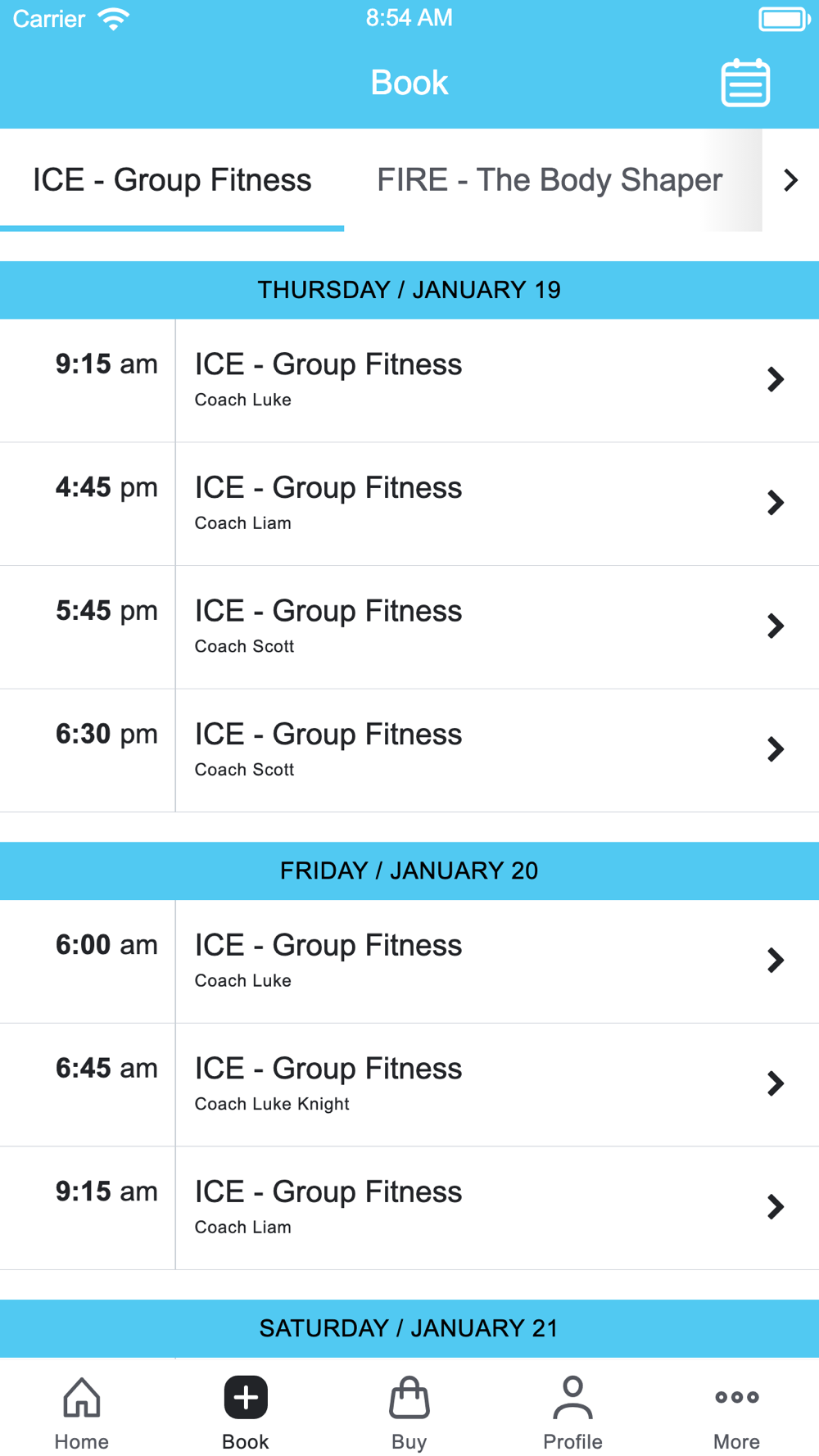The height and width of the screenshot is (1456, 819).
Task: Expand Friday 6:00 am class chevron
Action: click(775, 961)
